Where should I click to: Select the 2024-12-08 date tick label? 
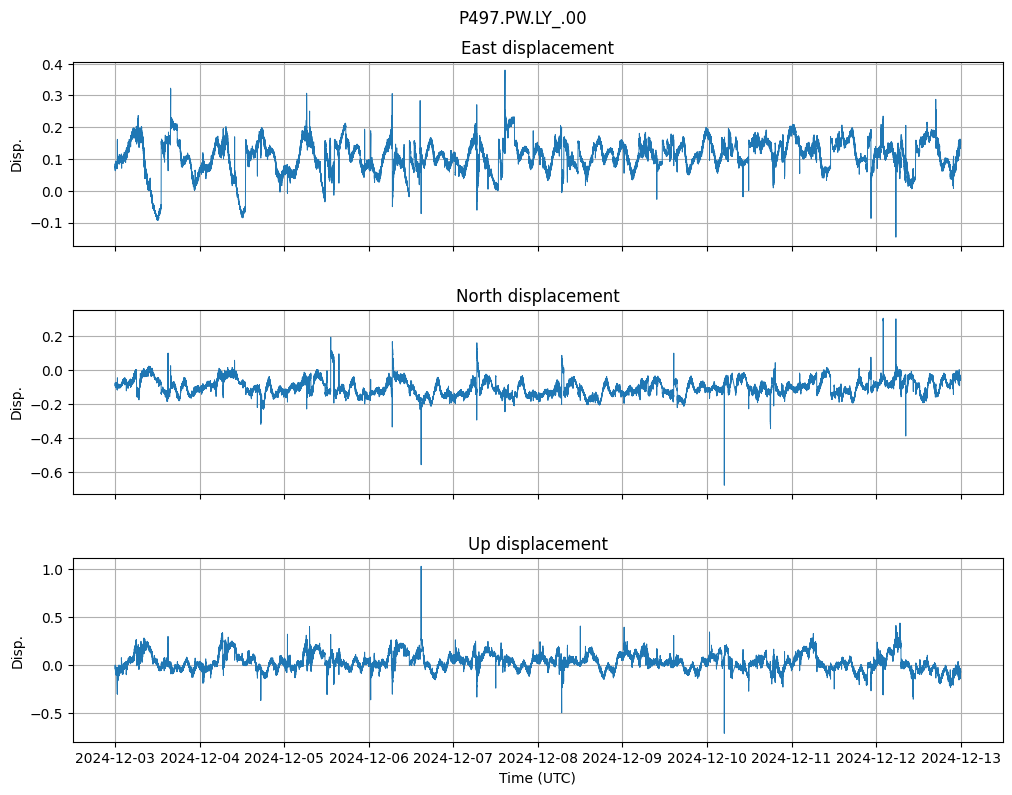(x=538, y=759)
